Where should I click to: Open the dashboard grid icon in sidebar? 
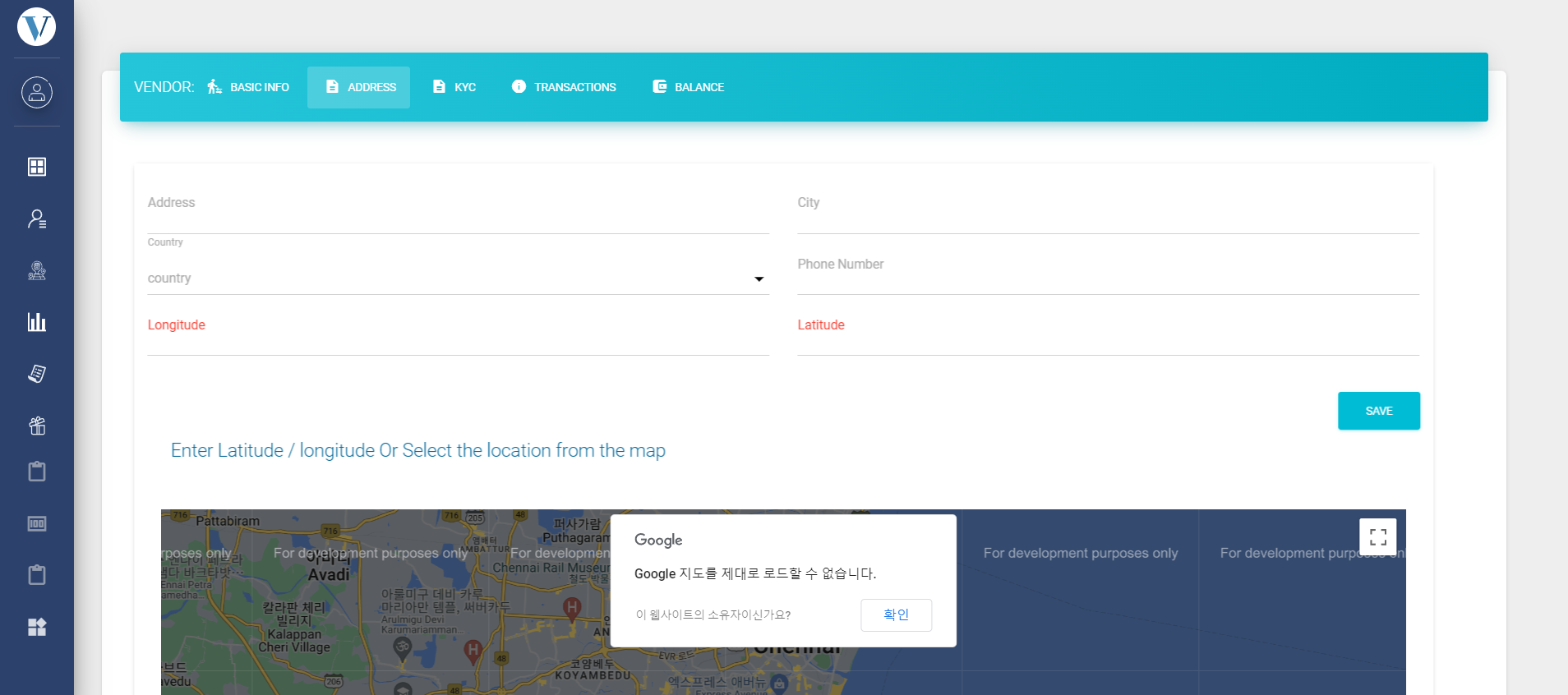click(x=36, y=167)
